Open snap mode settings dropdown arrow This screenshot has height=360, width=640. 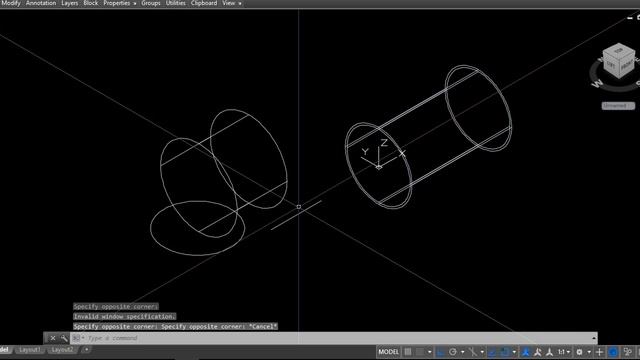[x=429, y=352]
